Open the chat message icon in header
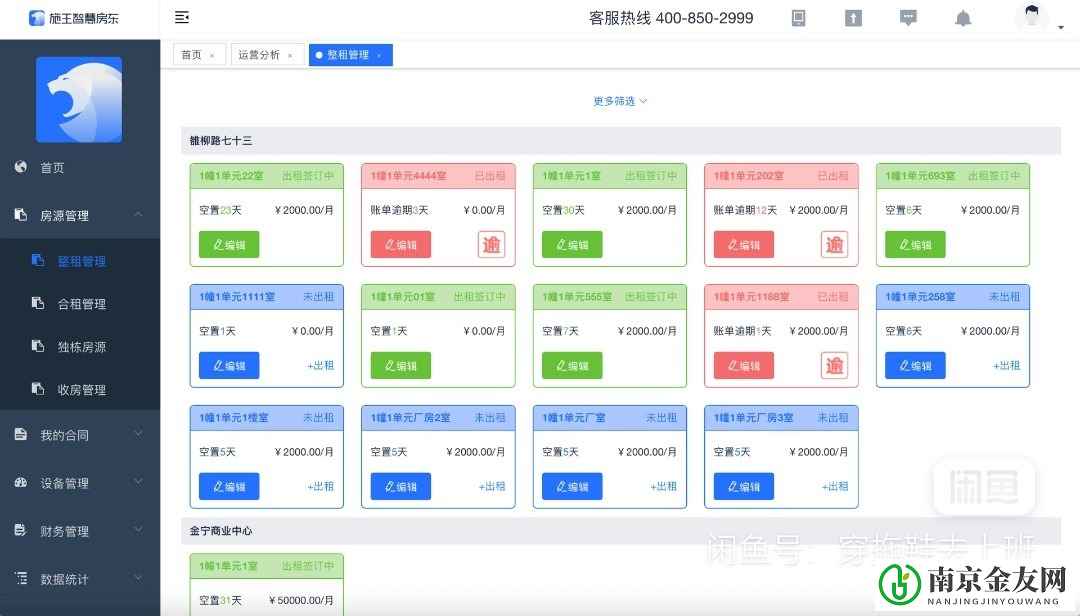This screenshot has height=616, width=1080. (908, 18)
